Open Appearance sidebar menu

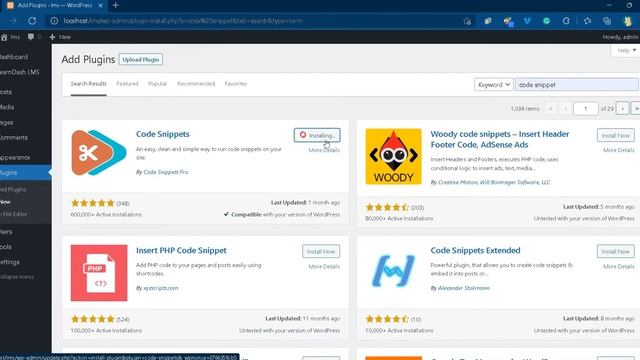tap(15, 157)
